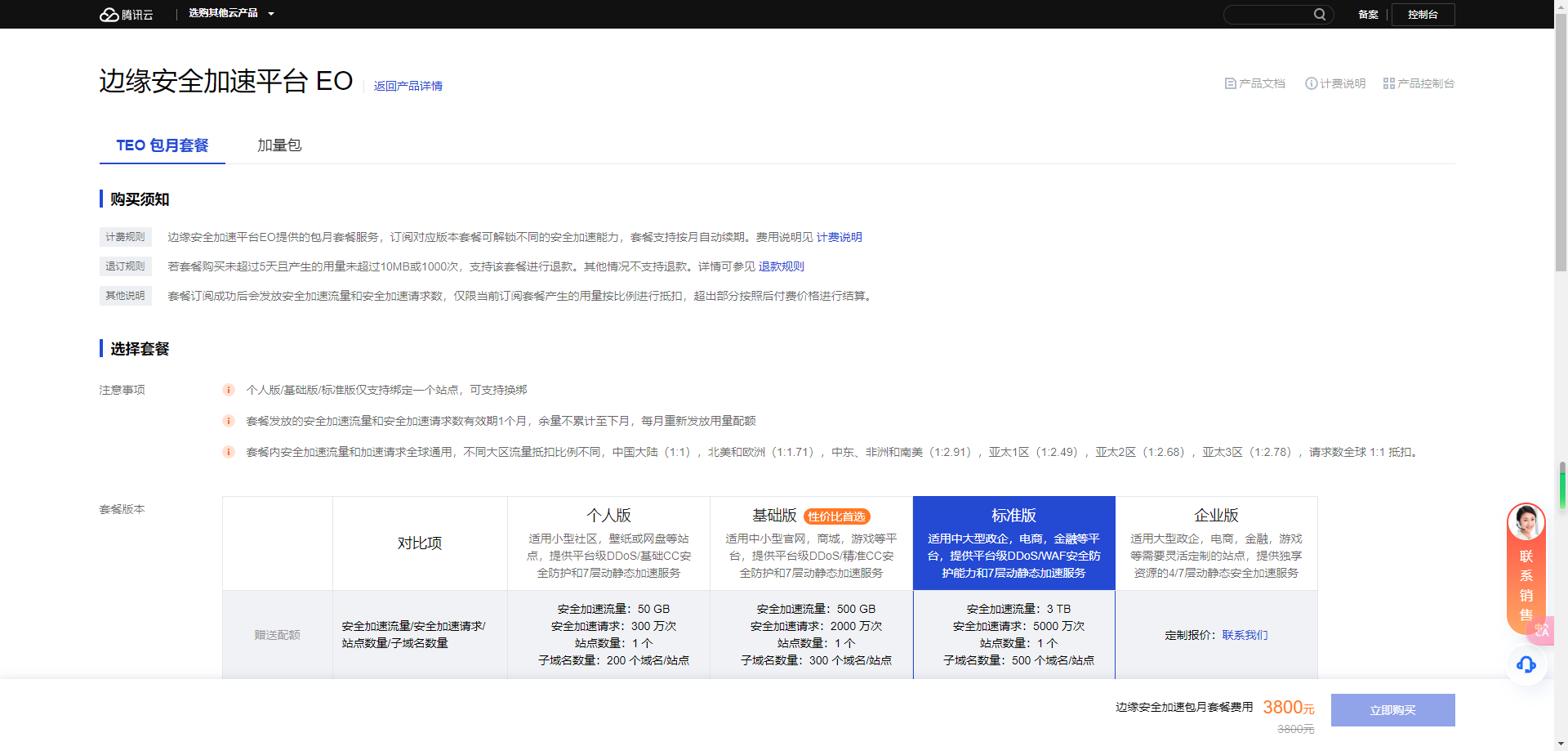Click 联系我们 link for enterprise quote
This screenshot has width=1568, height=751.
point(1245,635)
